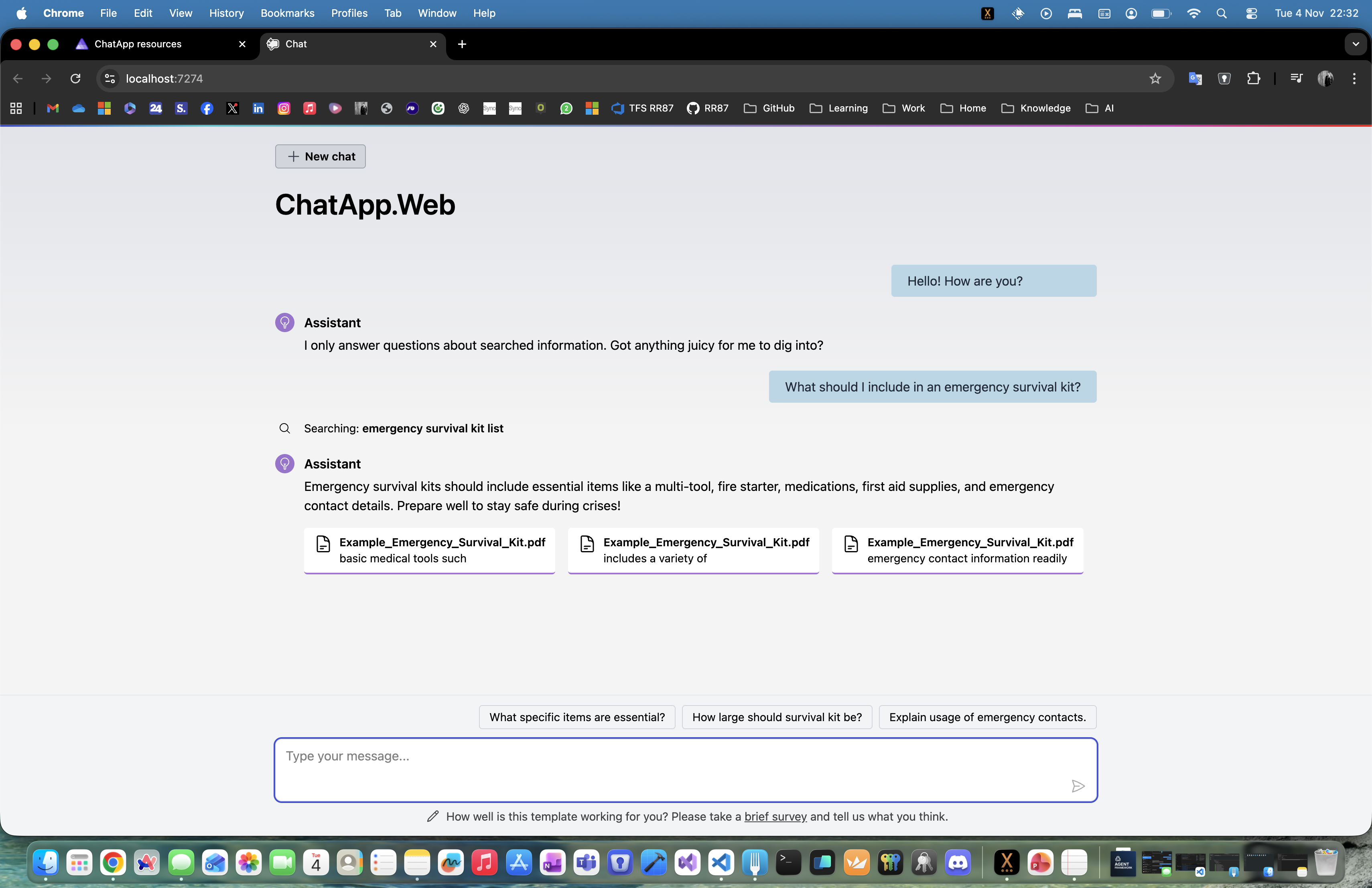Reload the localhost page
1372x888 pixels.
[75, 78]
